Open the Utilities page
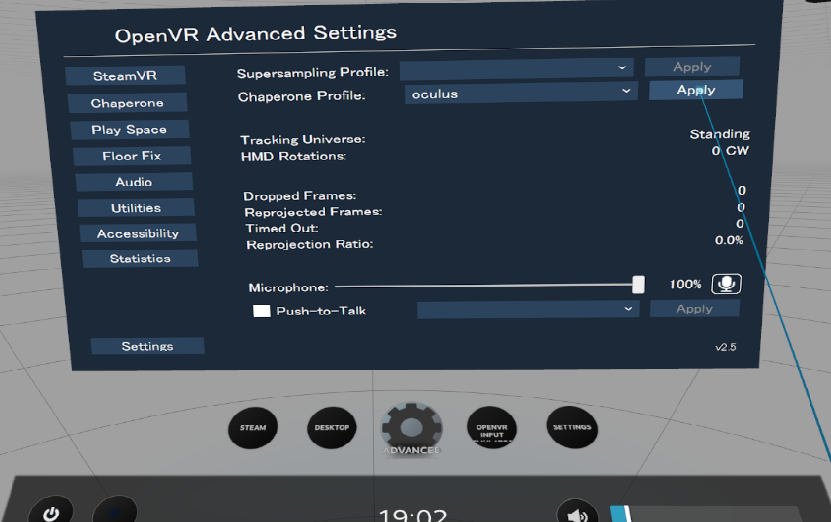This screenshot has height=522, width=831. (x=136, y=208)
